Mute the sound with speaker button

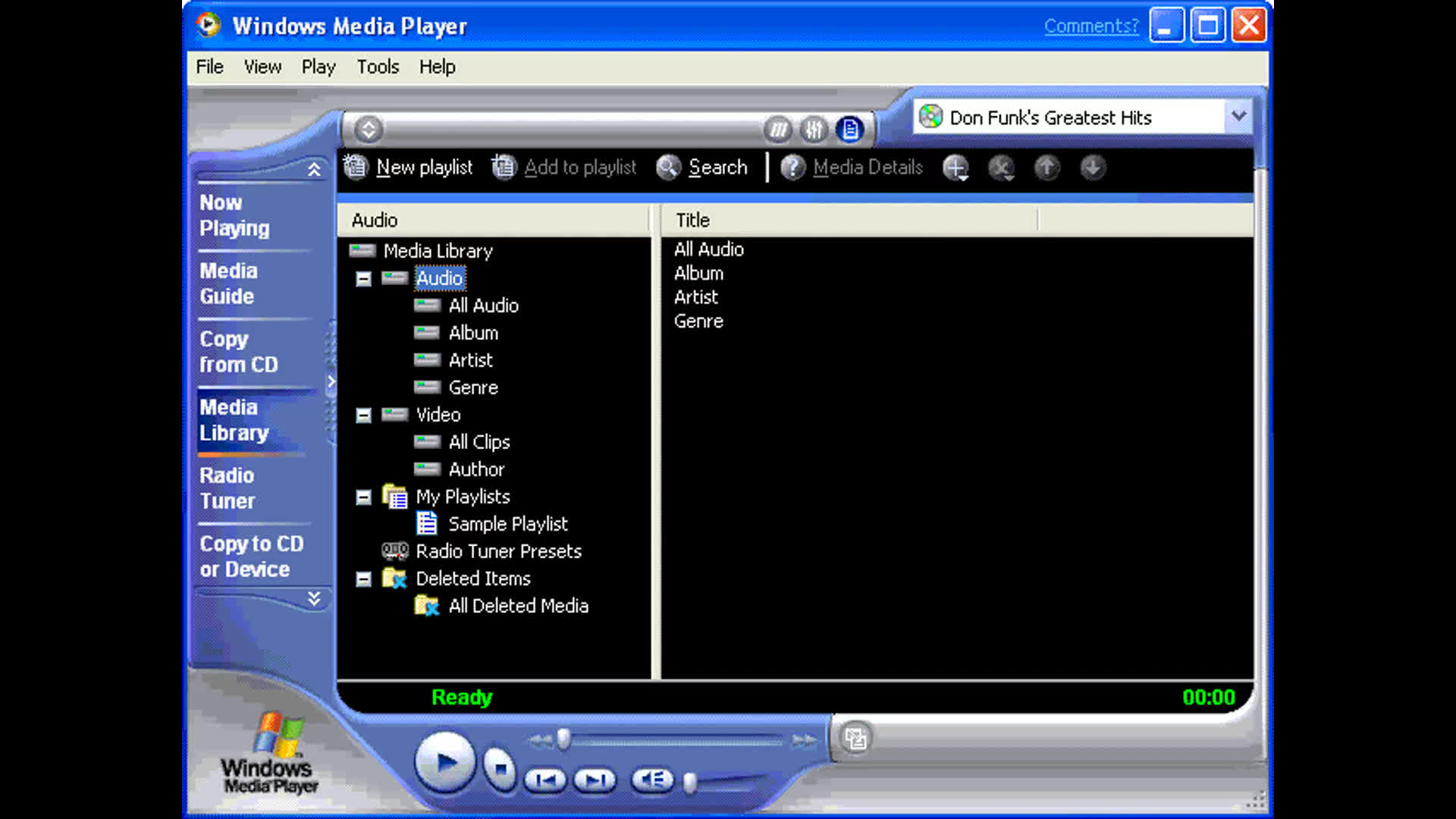click(651, 780)
